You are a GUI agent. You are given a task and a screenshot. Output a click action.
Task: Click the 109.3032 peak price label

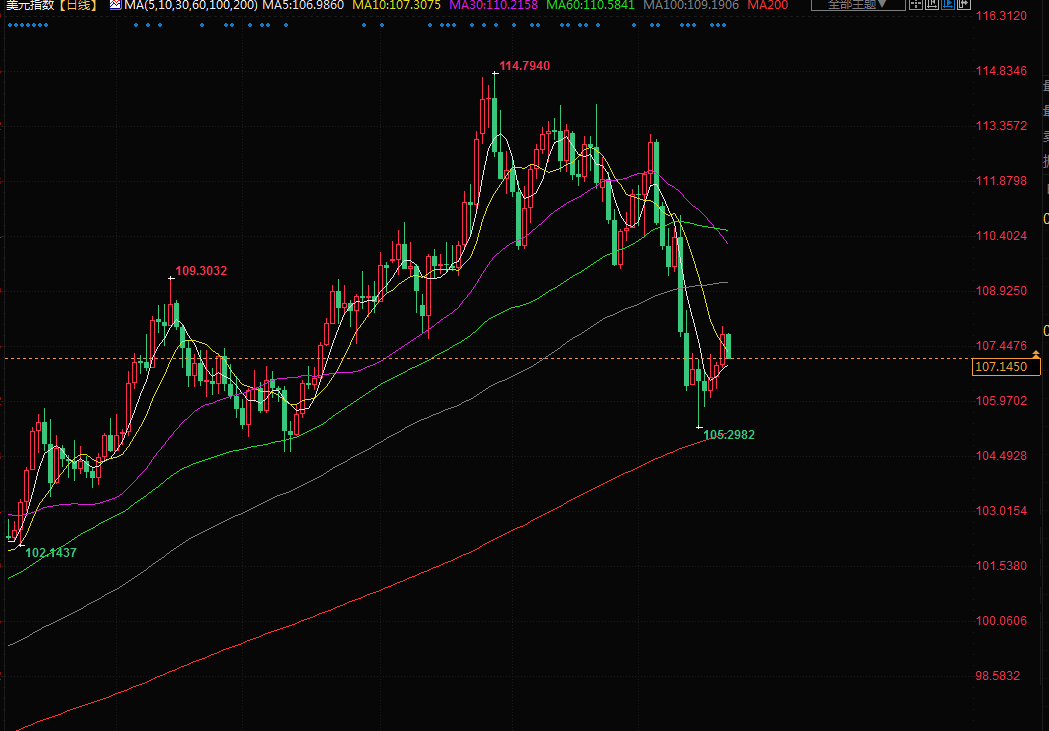(x=201, y=270)
